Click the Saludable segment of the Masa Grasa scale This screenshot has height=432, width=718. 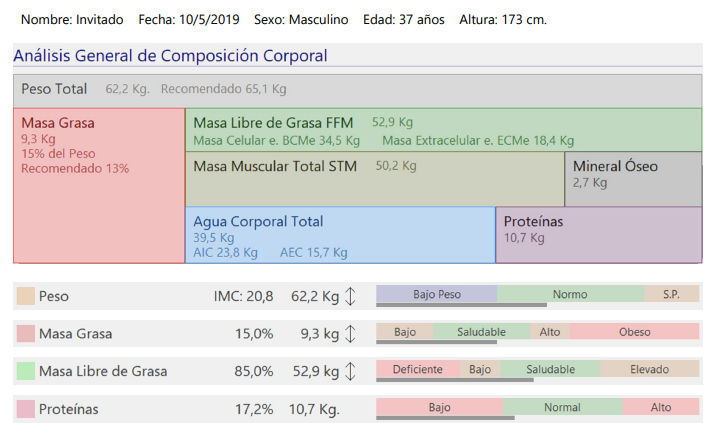pyautogui.click(x=481, y=332)
